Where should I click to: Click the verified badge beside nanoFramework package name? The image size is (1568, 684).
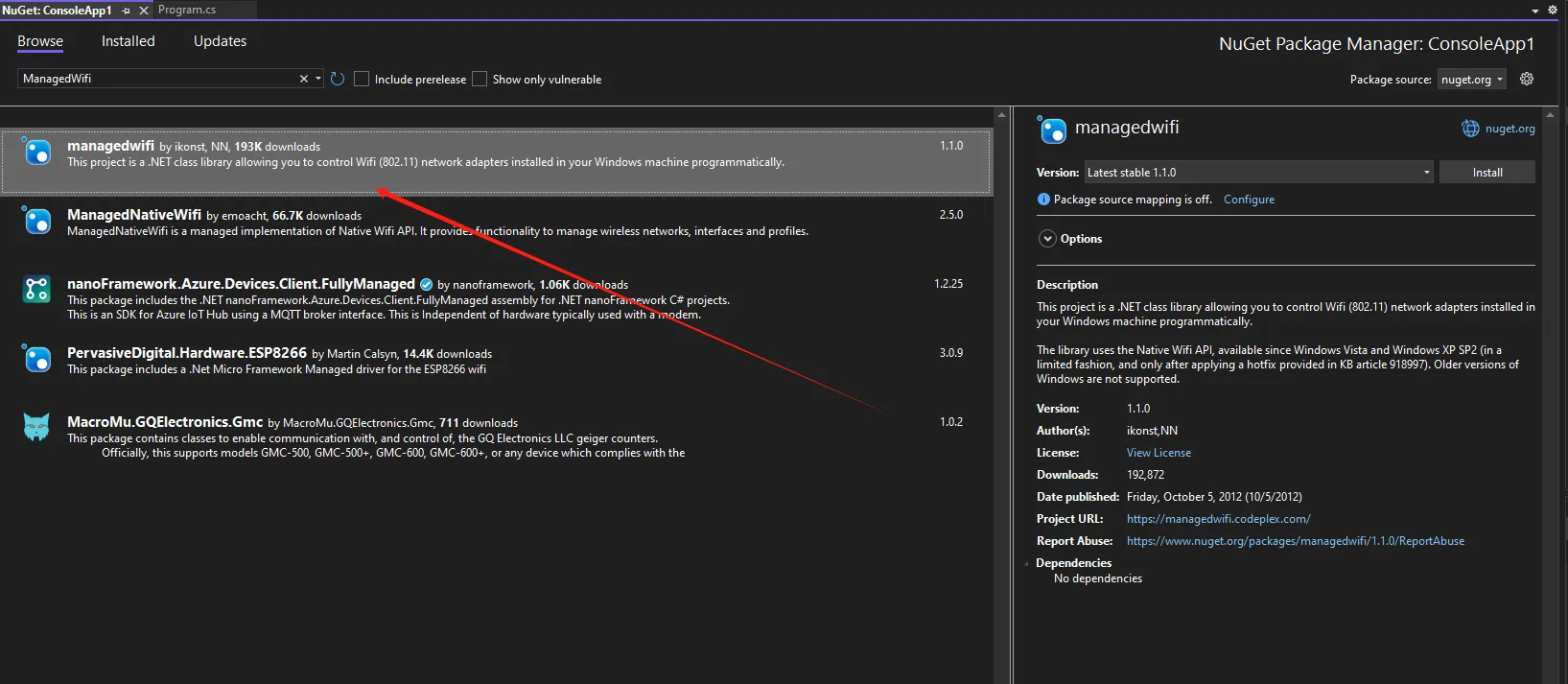[x=427, y=285]
